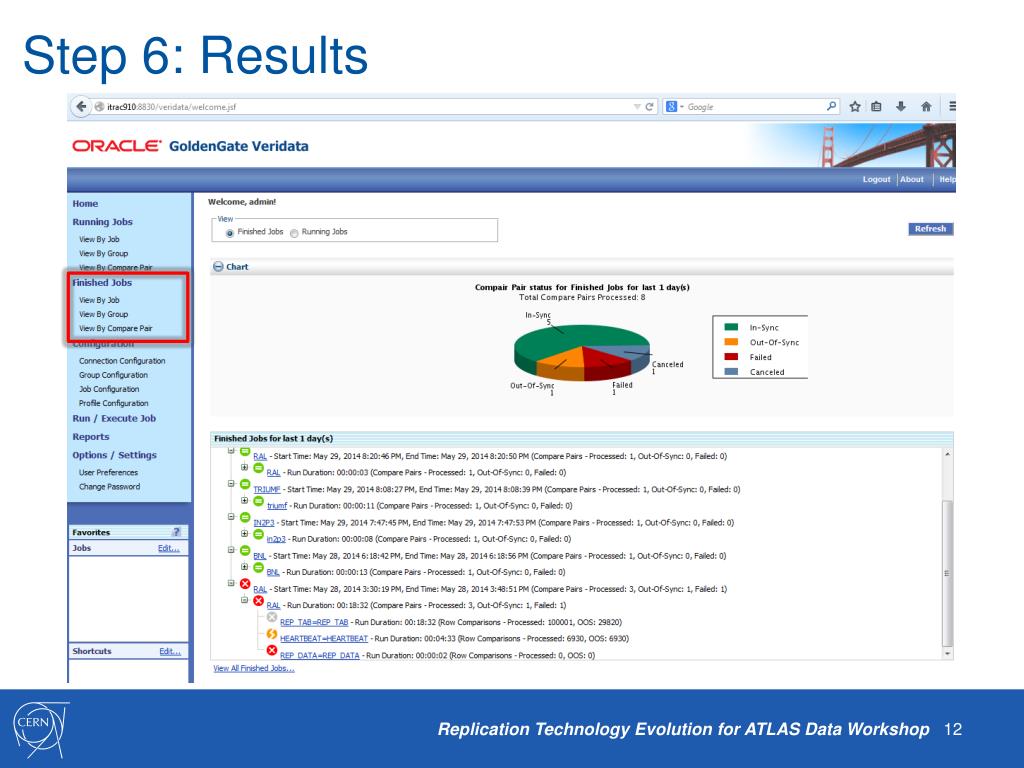The image size is (1024, 768).
Task: Open the URL history dropdown arrow
Action: point(637,106)
